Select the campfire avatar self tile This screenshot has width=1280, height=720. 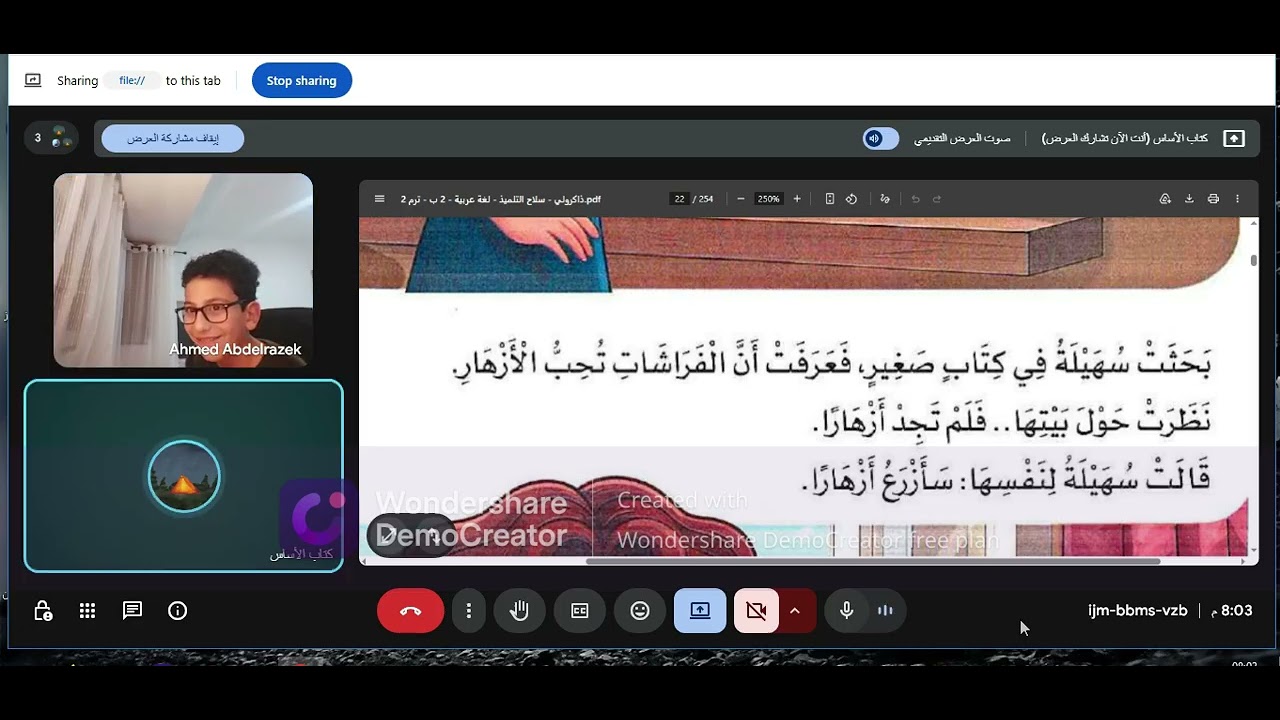[x=184, y=476]
